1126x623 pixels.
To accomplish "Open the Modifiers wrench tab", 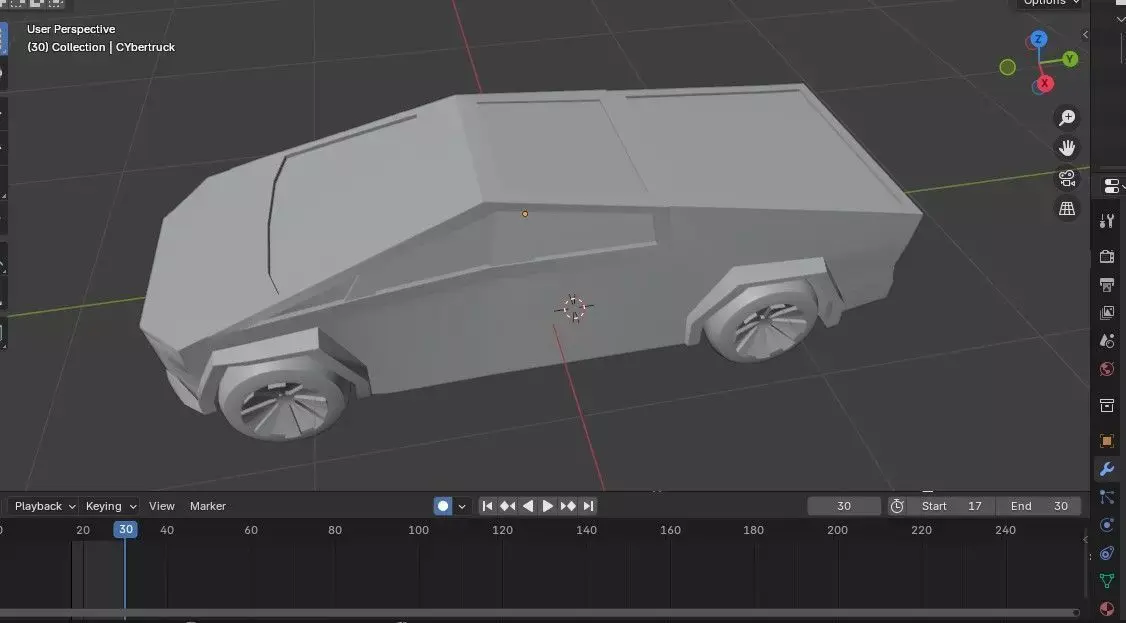I will 1107,469.
